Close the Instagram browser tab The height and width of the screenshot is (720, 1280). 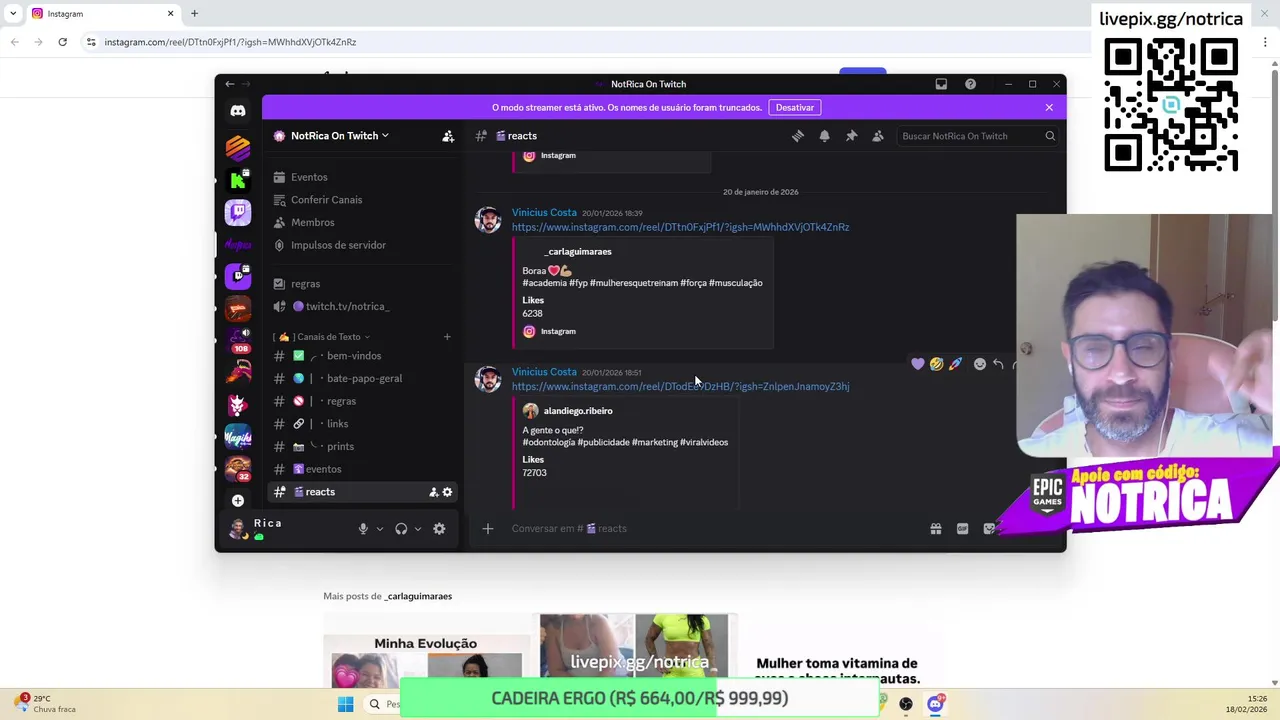(x=170, y=14)
